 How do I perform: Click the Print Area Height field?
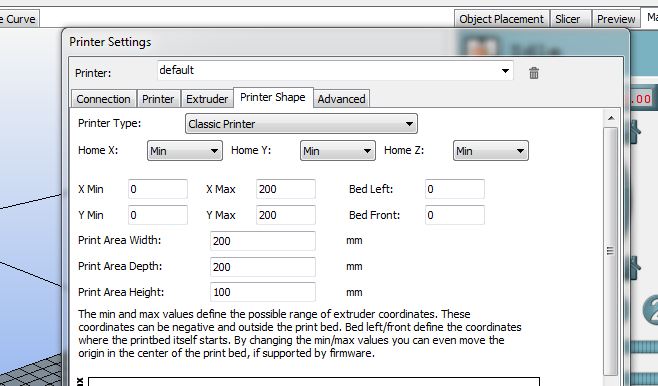tap(263, 292)
